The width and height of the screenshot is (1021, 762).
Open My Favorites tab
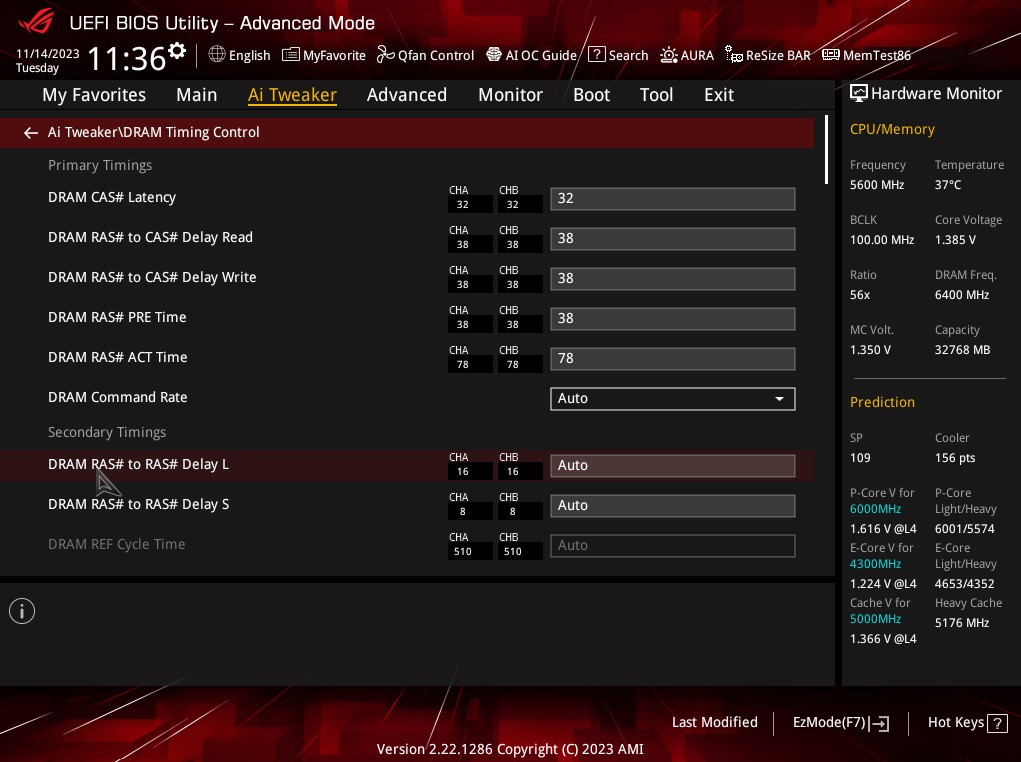pyautogui.click(x=94, y=95)
